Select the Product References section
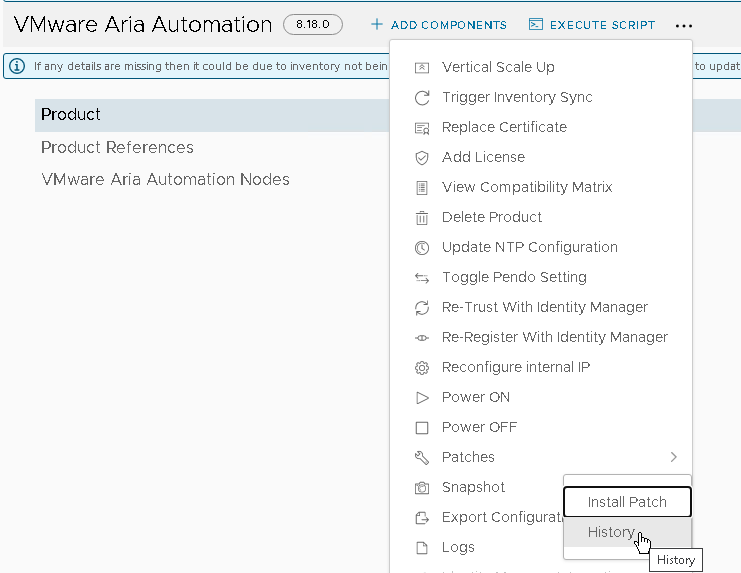 117,147
